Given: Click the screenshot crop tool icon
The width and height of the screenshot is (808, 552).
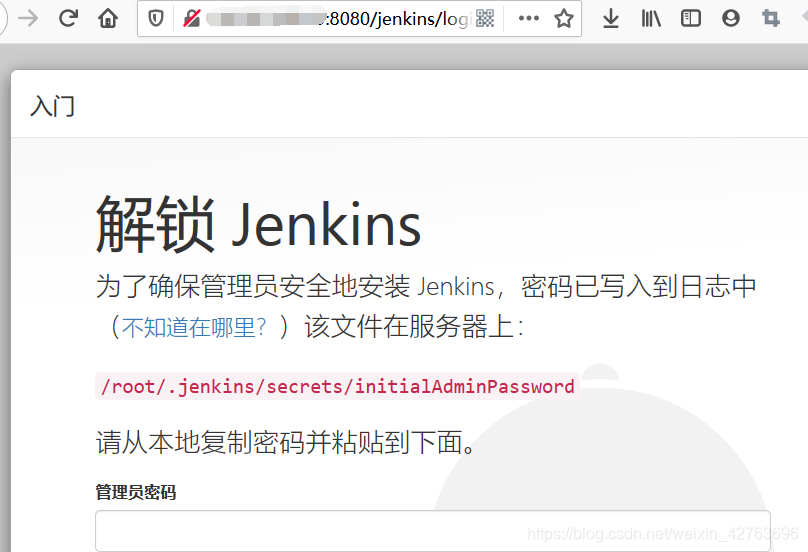Looking at the screenshot, I should point(771,19).
